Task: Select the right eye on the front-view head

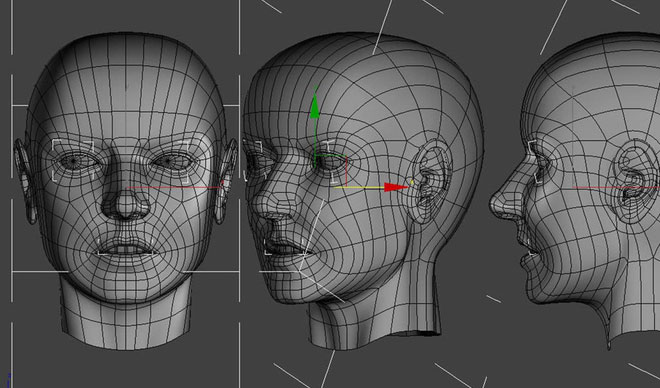Action: [173, 161]
